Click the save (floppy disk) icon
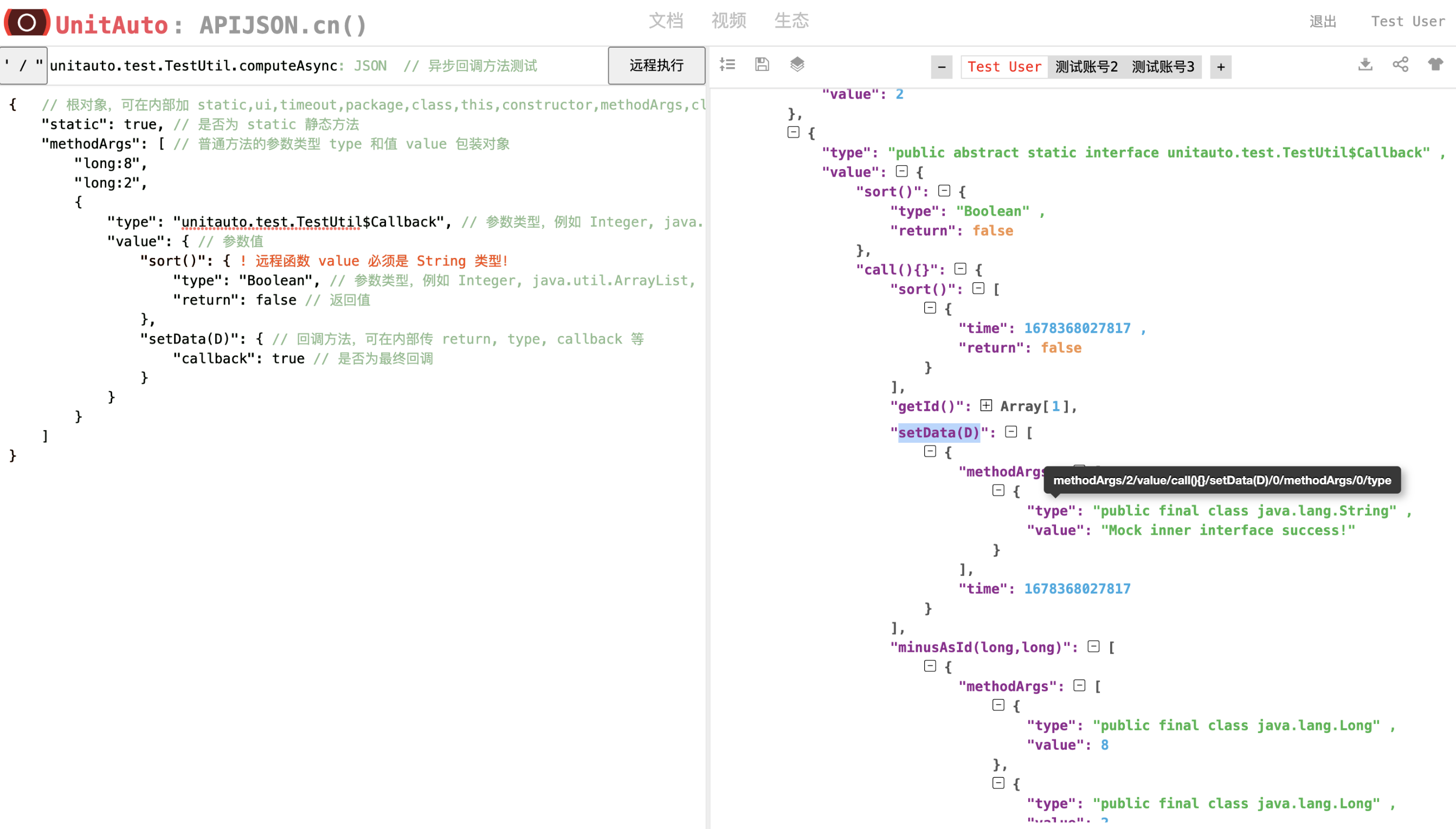Viewport: 1456px width, 829px height. pos(762,65)
